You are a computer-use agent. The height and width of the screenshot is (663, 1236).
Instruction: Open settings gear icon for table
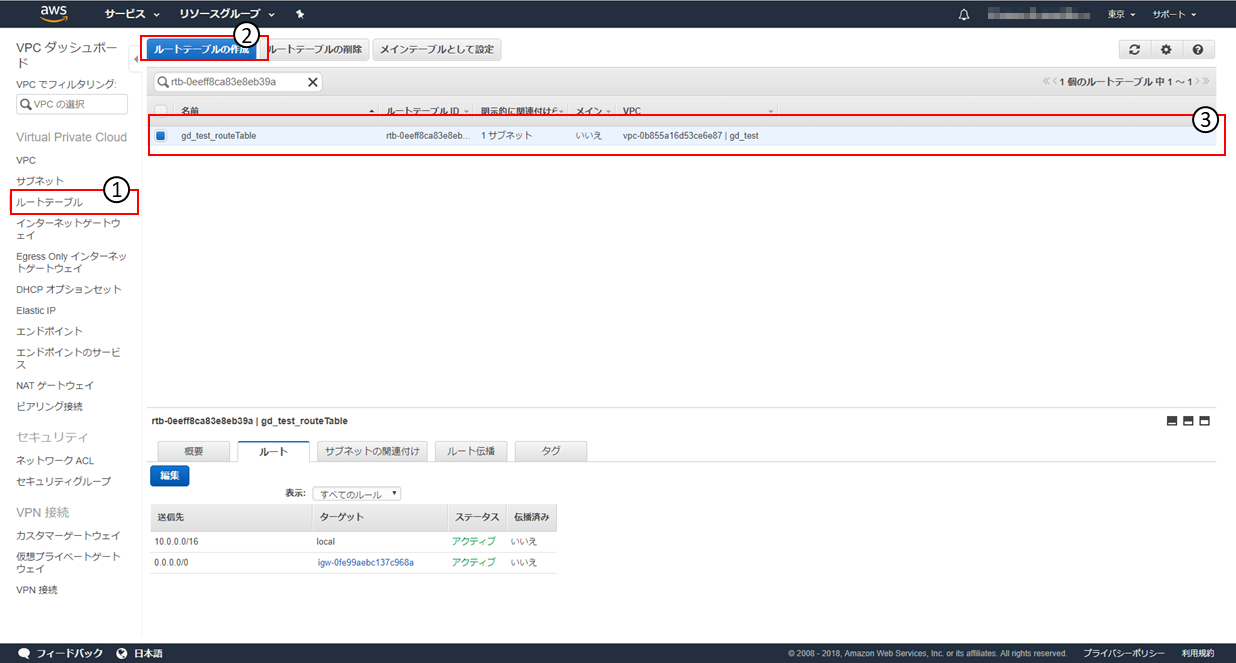[1166, 50]
